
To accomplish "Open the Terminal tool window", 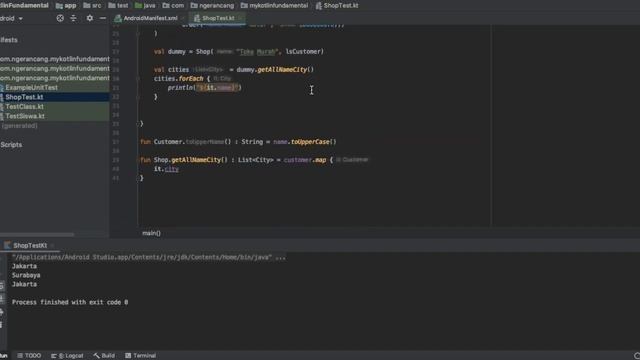I will click(x=140, y=356).
